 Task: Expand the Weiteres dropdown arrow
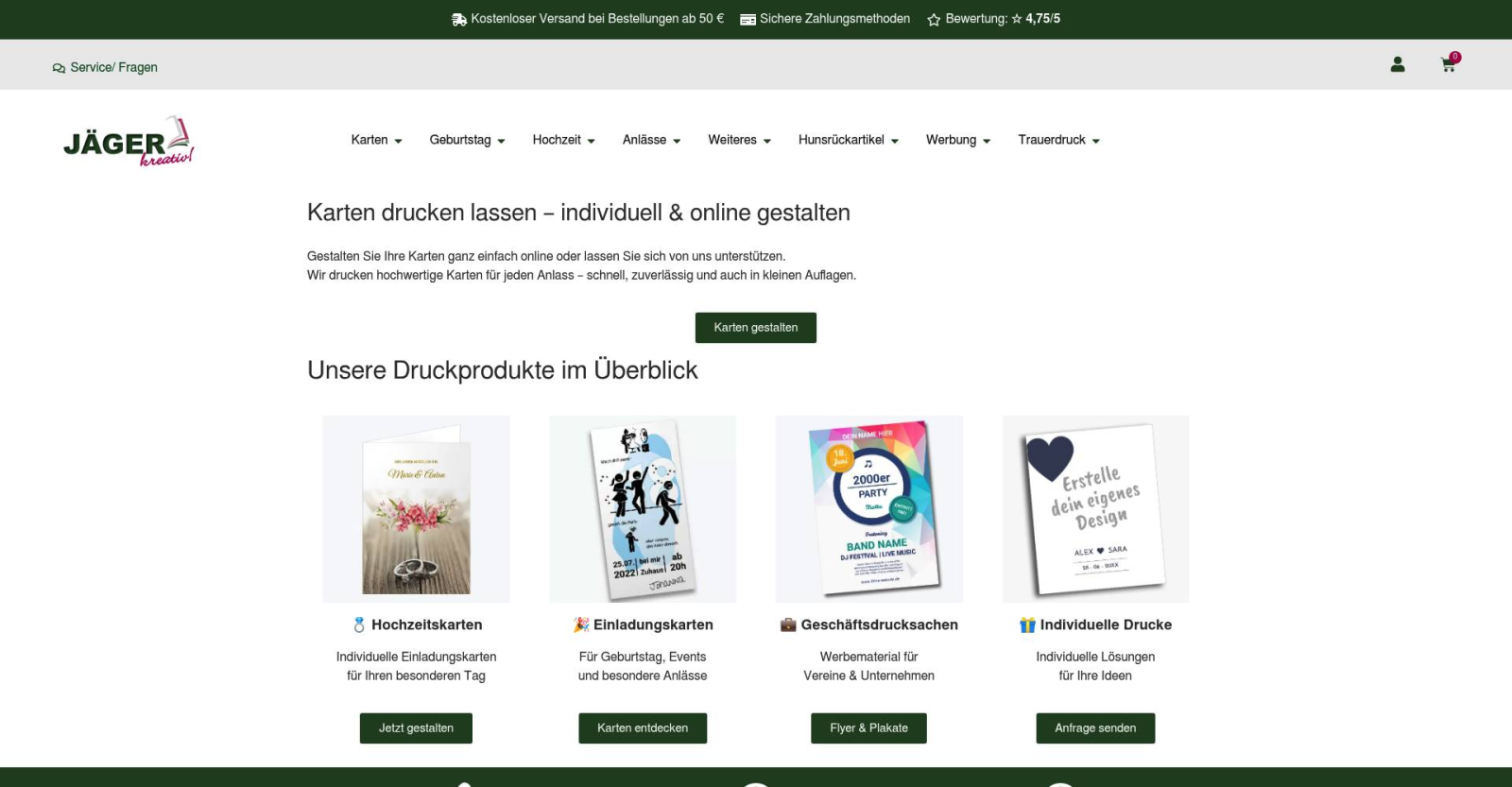[766, 141]
